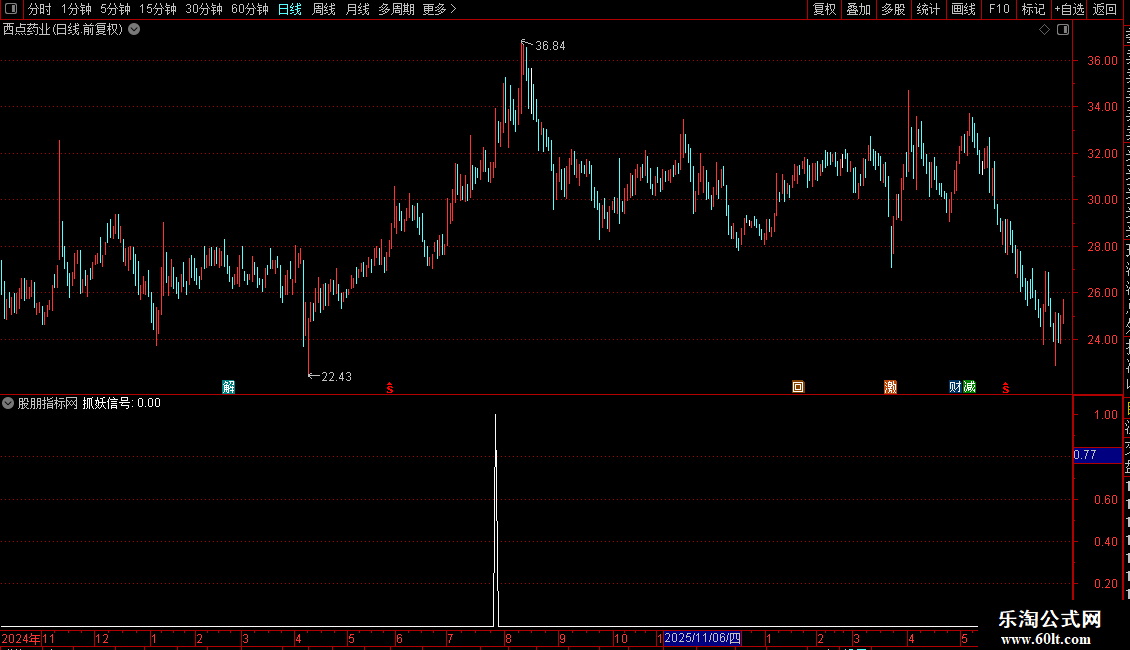Viewport: 1130px width, 650px height.
Task: Open the 统计 statistics tool
Action: [x=927, y=9]
